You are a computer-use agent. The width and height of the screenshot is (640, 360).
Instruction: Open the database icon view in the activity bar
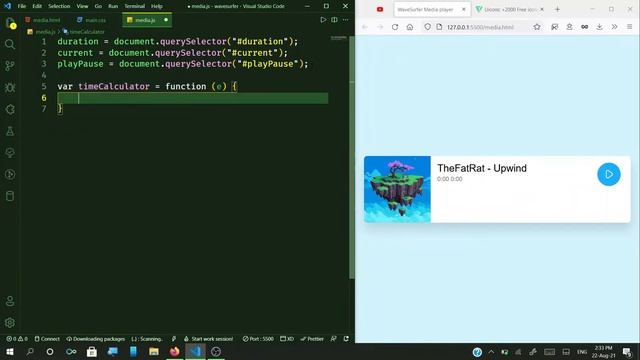[x=10, y=196]
